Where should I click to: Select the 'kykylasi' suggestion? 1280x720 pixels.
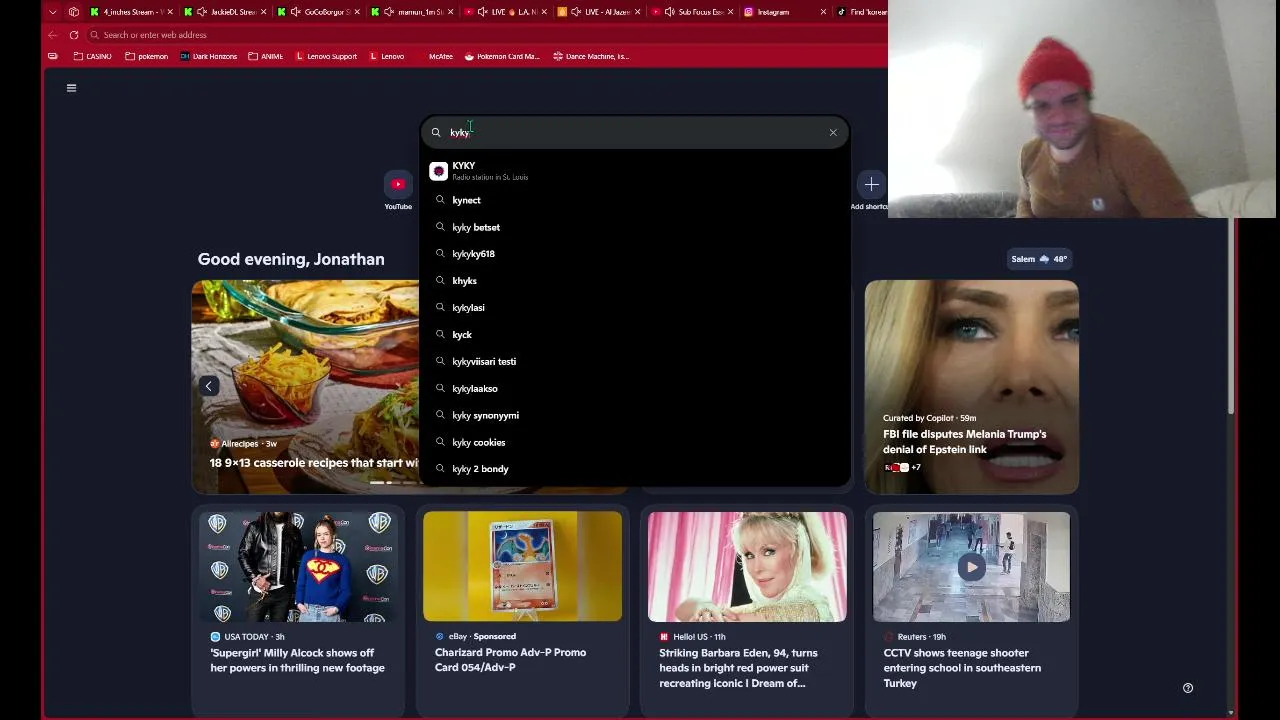[635, 308]
